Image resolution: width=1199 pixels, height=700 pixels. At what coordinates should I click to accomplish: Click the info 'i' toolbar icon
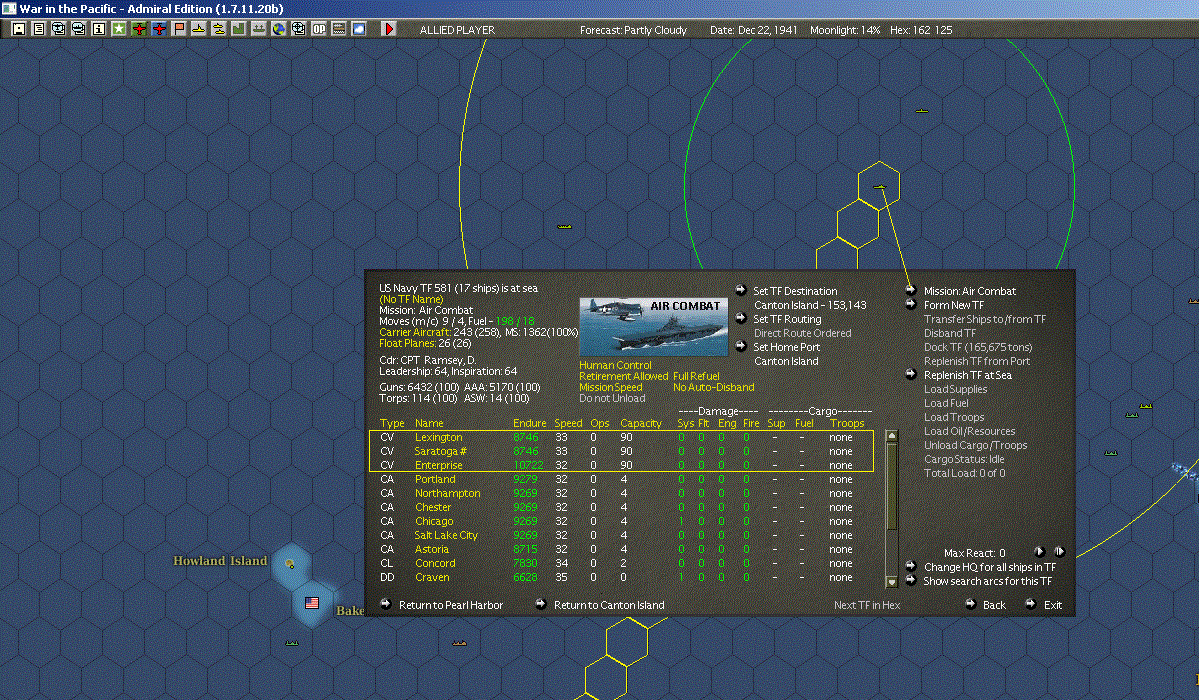(99, 29)
